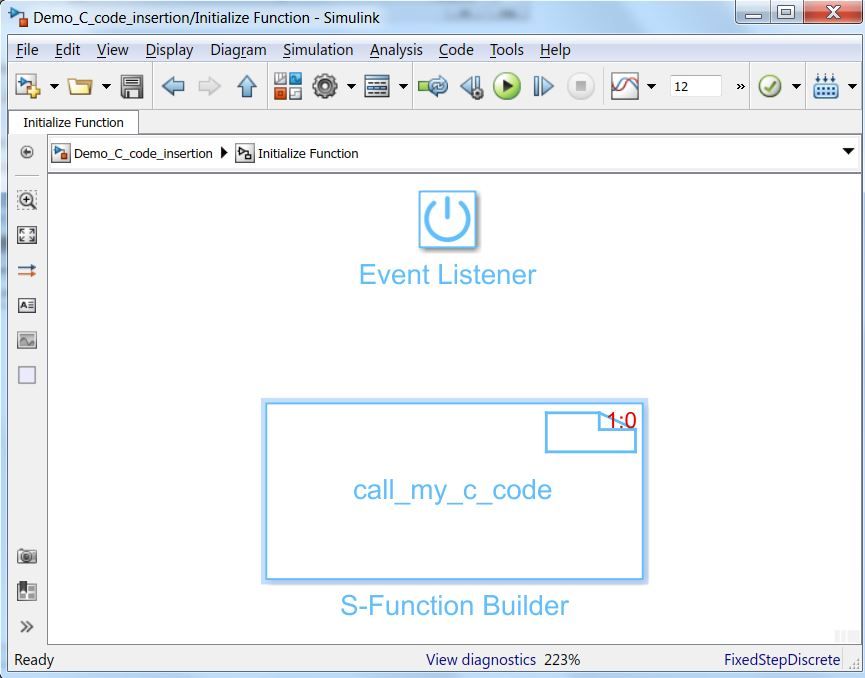Save the model with the floppy icon
This screenshot has width=865, height=678.
(x=132, y=86)
